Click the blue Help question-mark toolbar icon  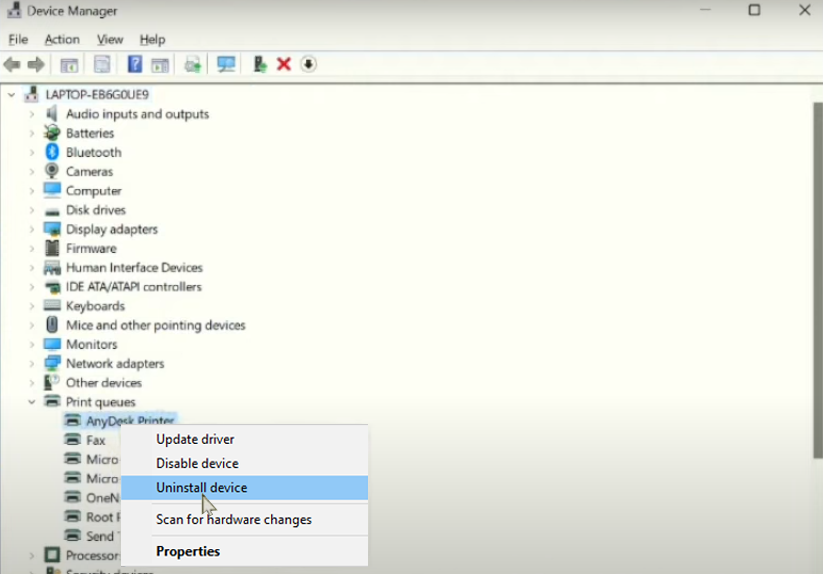tap(135, 64)
